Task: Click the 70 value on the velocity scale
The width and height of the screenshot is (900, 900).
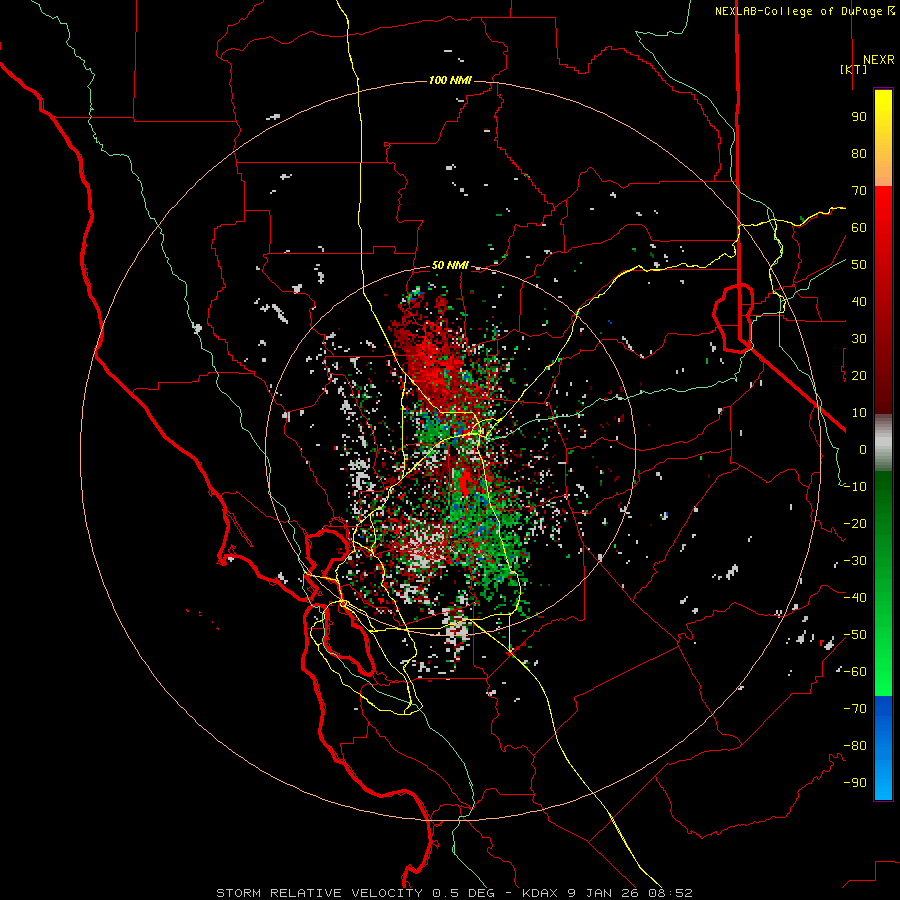Action: click(x=859, y=191)
